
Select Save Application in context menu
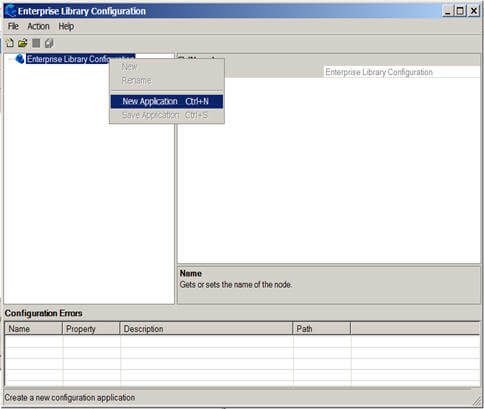point(167,115)
